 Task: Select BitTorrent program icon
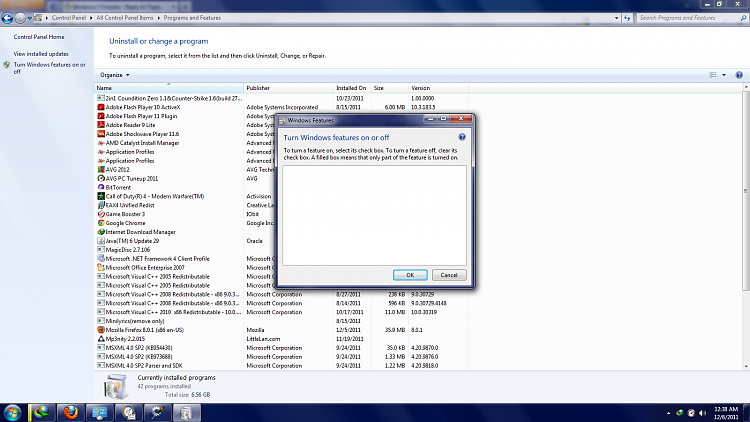click(101, 188)
